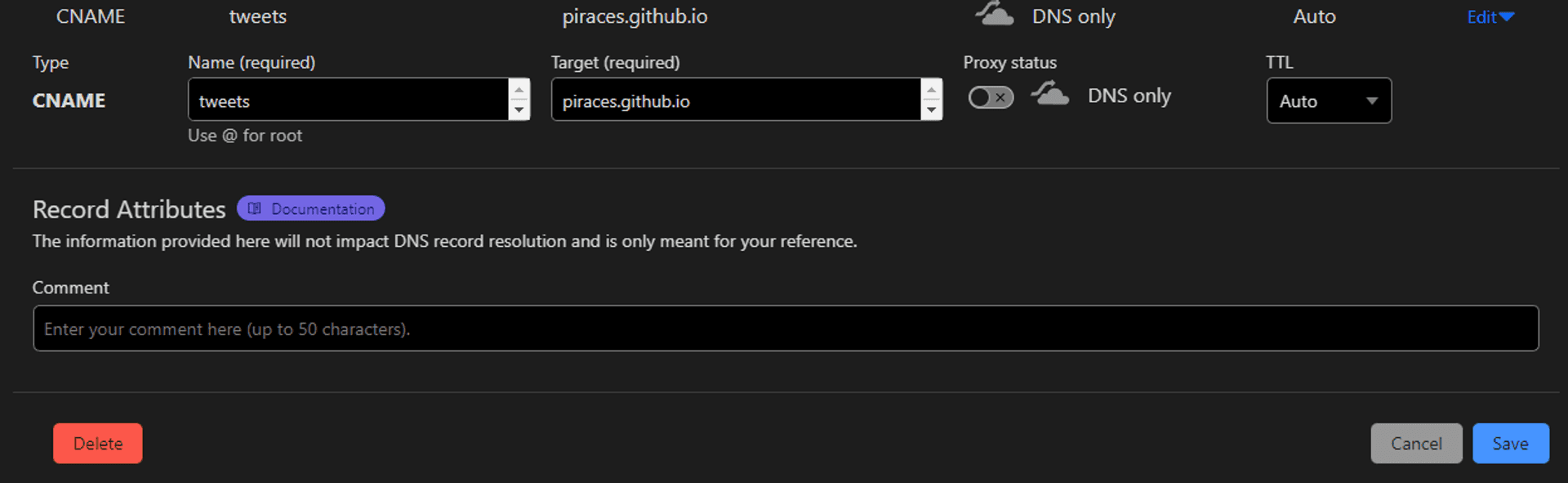The image size is (1568, 483).
Task: Toggle proxying for the tweets CNAME record
Action: (x=991, y=97)
